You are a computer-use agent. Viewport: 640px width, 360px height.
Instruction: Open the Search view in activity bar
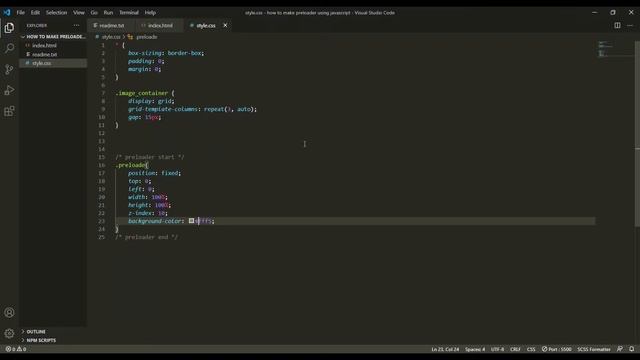point(9,48)
